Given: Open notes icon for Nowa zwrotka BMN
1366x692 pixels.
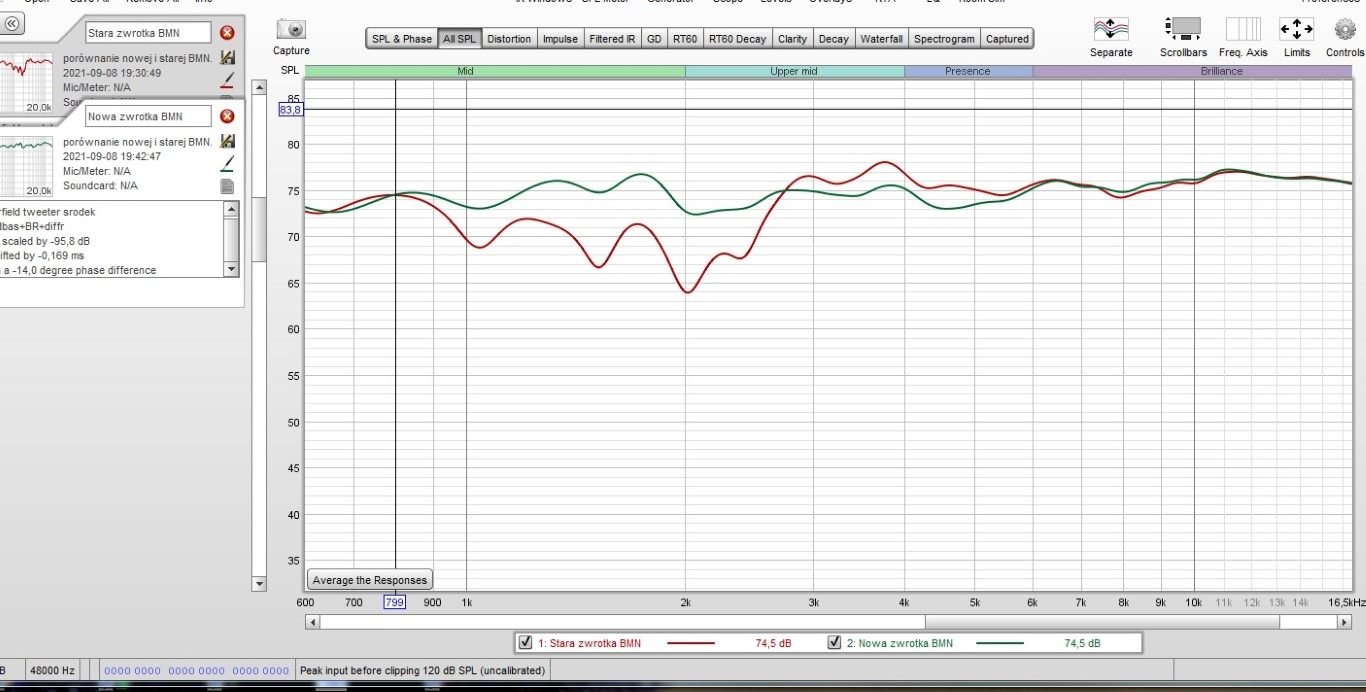Looking at the screenshot, I should (x=227, y=185).
